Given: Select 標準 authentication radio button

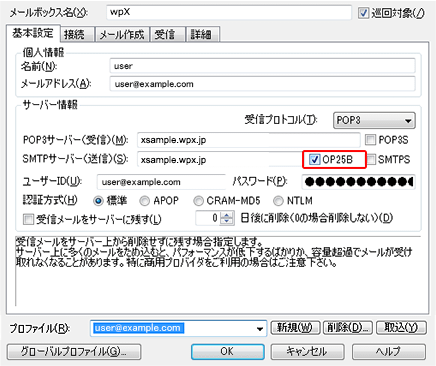Looking at the screenshot, I should 98,201.
